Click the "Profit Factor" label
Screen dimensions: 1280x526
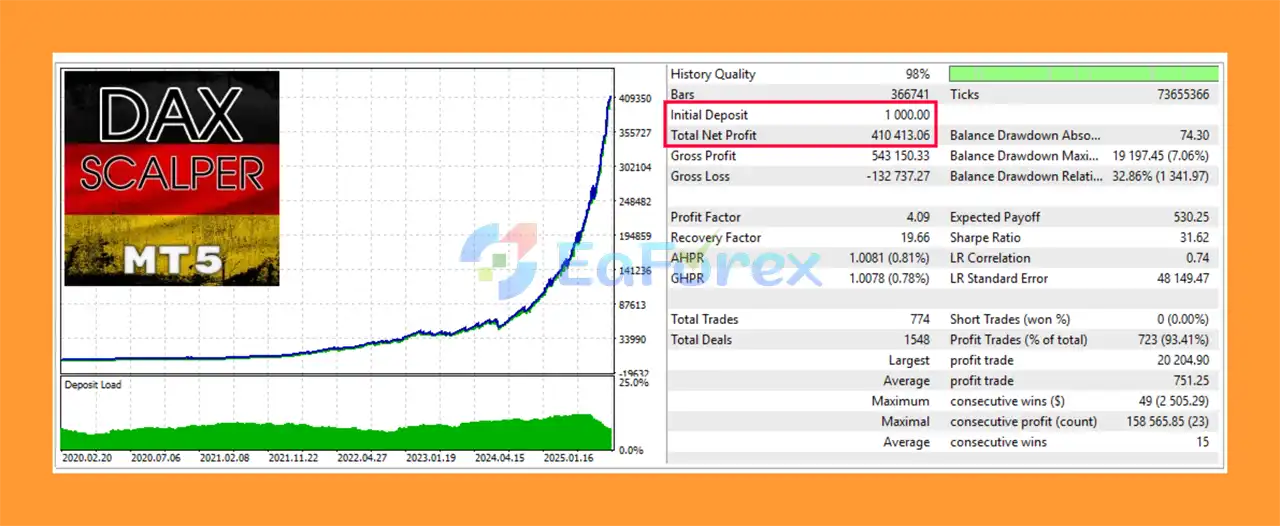point(706,217)
